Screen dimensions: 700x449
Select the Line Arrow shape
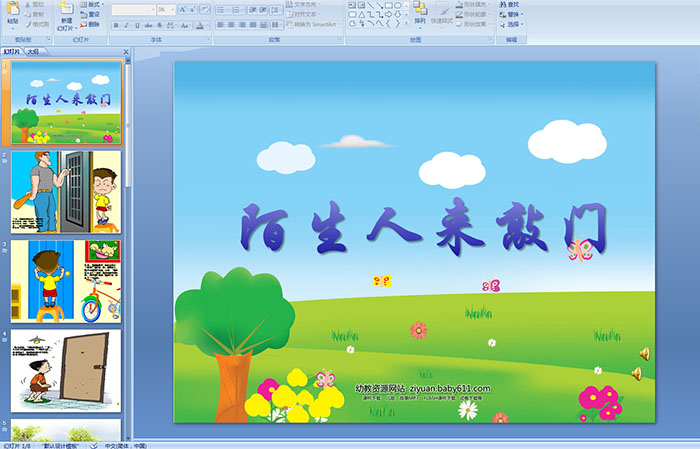pos(379,5)
